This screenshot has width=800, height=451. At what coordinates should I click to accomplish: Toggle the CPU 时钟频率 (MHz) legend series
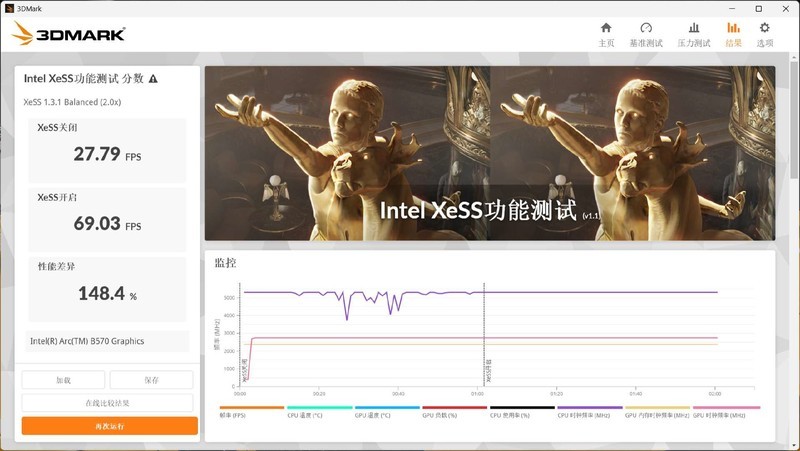coord(590,412)
